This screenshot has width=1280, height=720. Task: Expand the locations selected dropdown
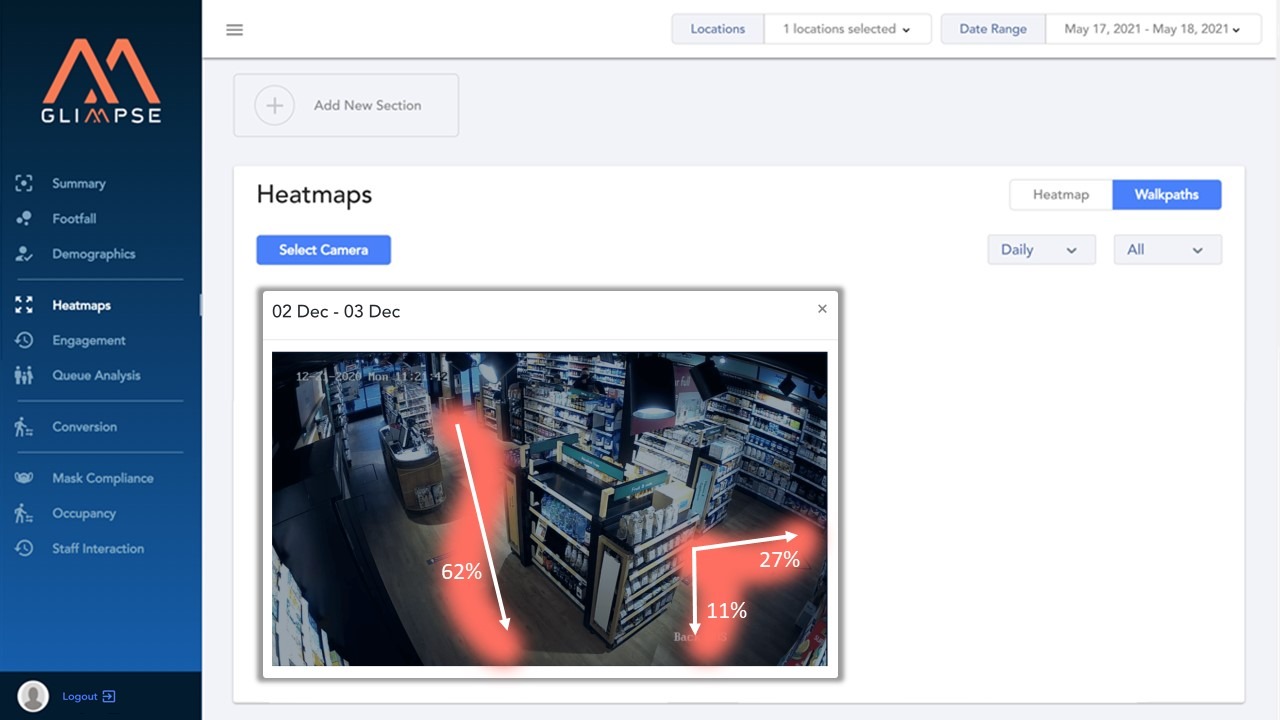coord(847,29)
